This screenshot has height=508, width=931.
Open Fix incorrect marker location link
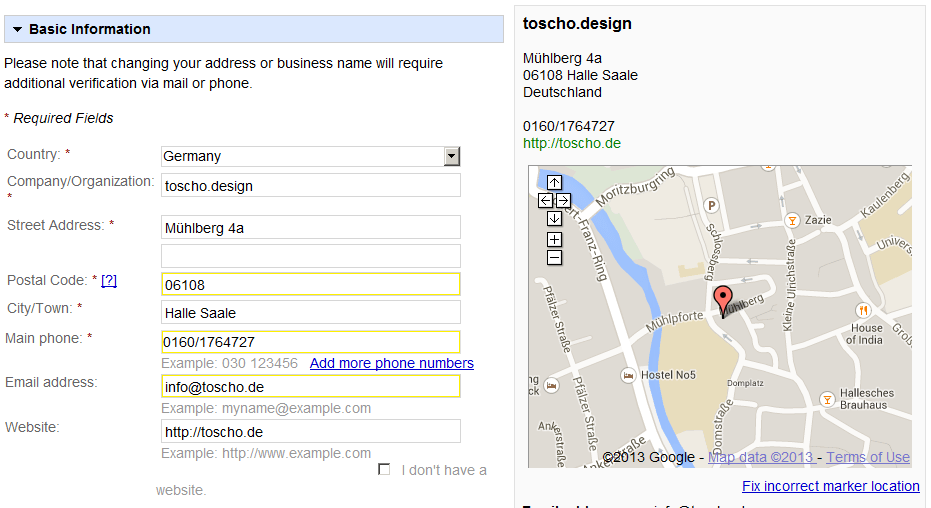[831, 486]
